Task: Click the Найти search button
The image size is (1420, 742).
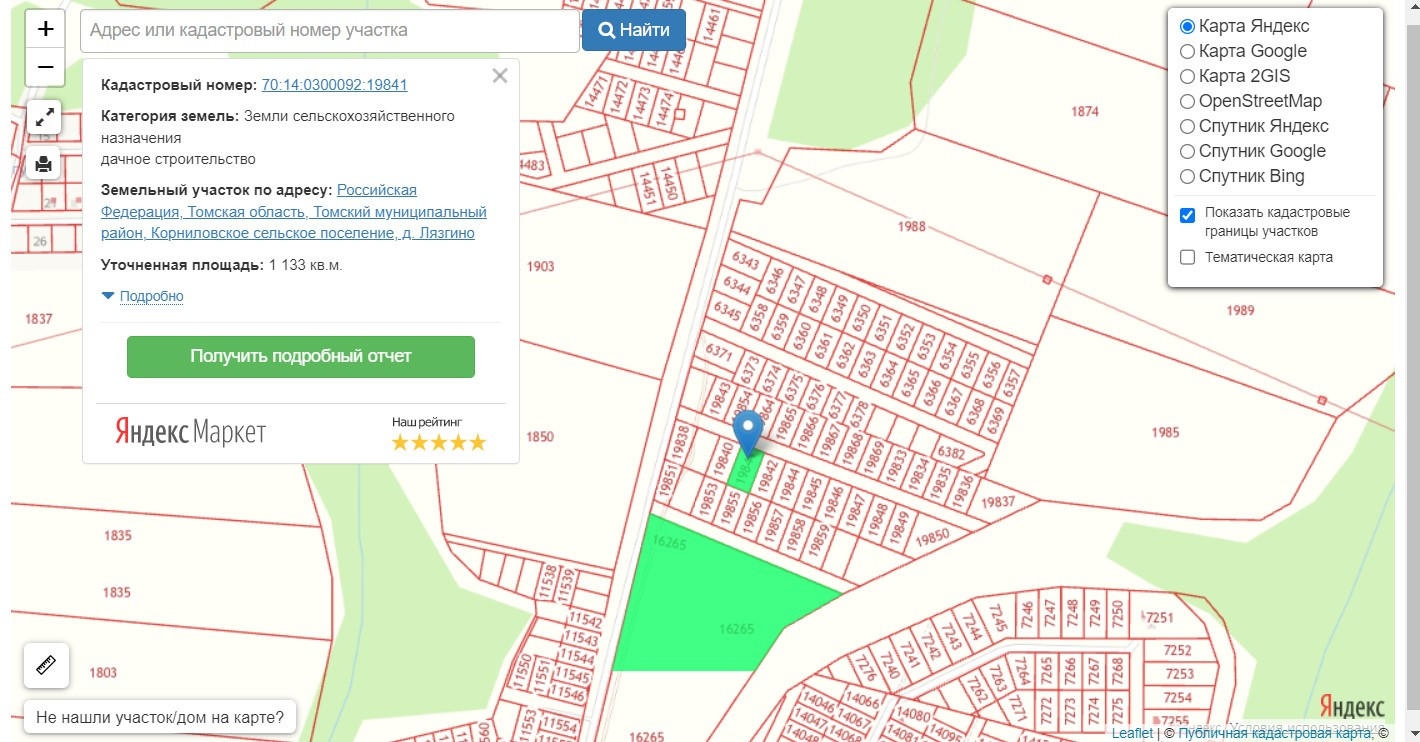Action: (634, 30)
